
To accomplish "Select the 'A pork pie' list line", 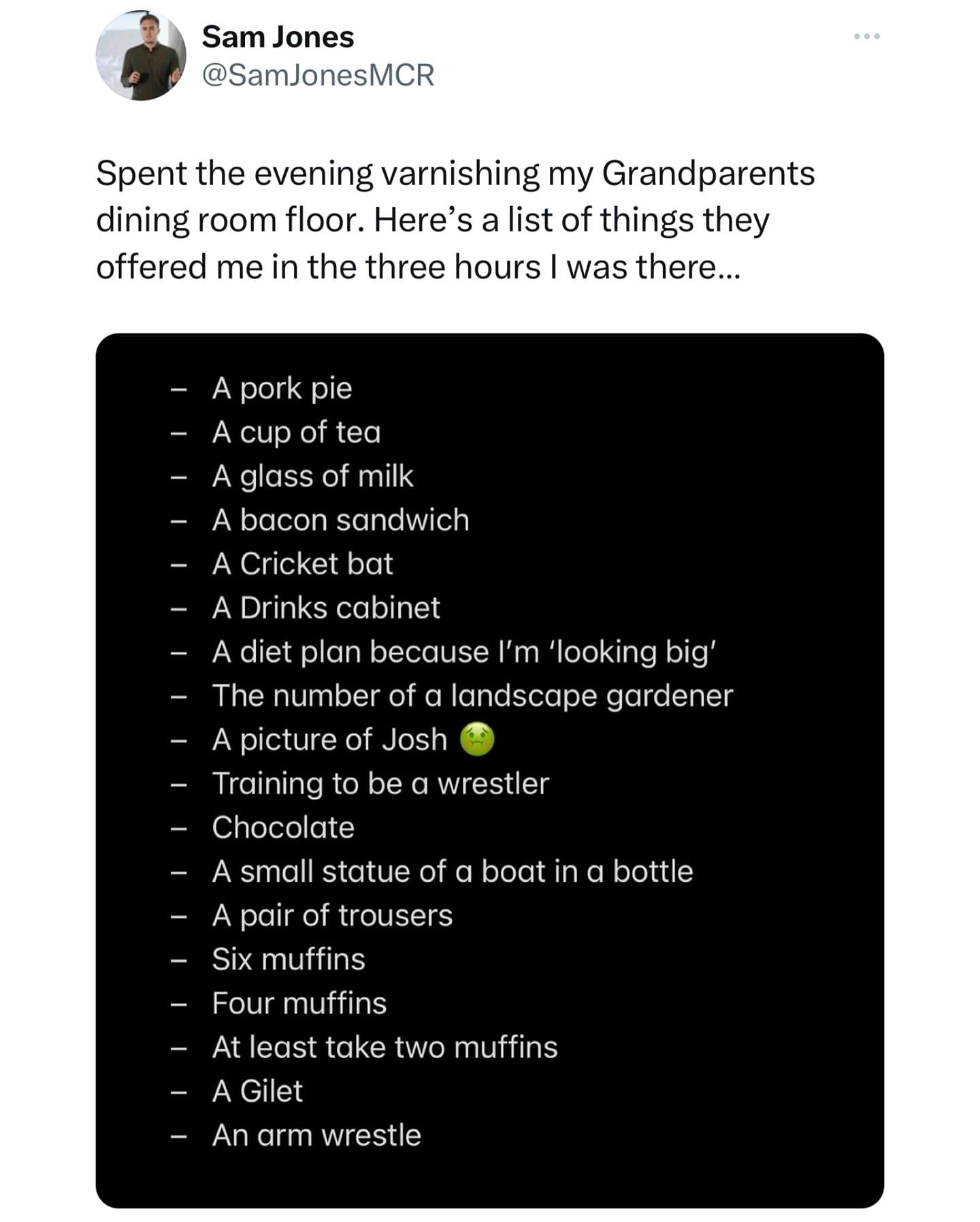I will (x=282, y=389).
